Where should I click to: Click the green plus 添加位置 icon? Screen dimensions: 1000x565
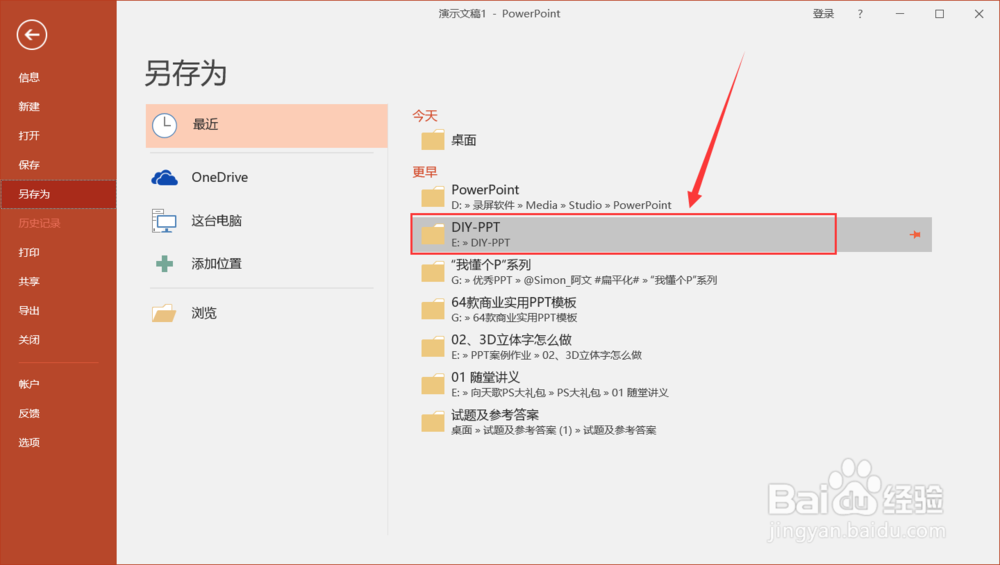(x=165, y=263)
